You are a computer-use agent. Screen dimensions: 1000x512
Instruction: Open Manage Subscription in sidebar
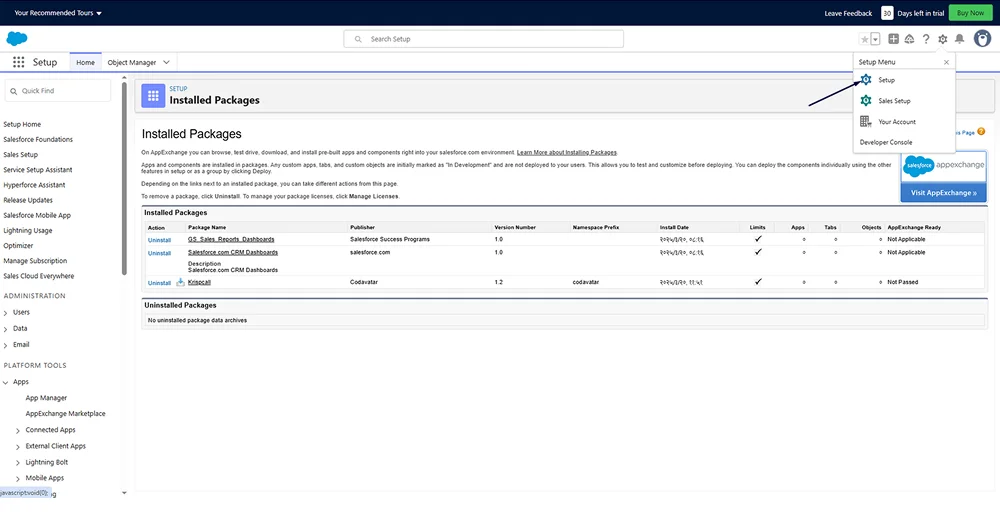tap(35, 261)
